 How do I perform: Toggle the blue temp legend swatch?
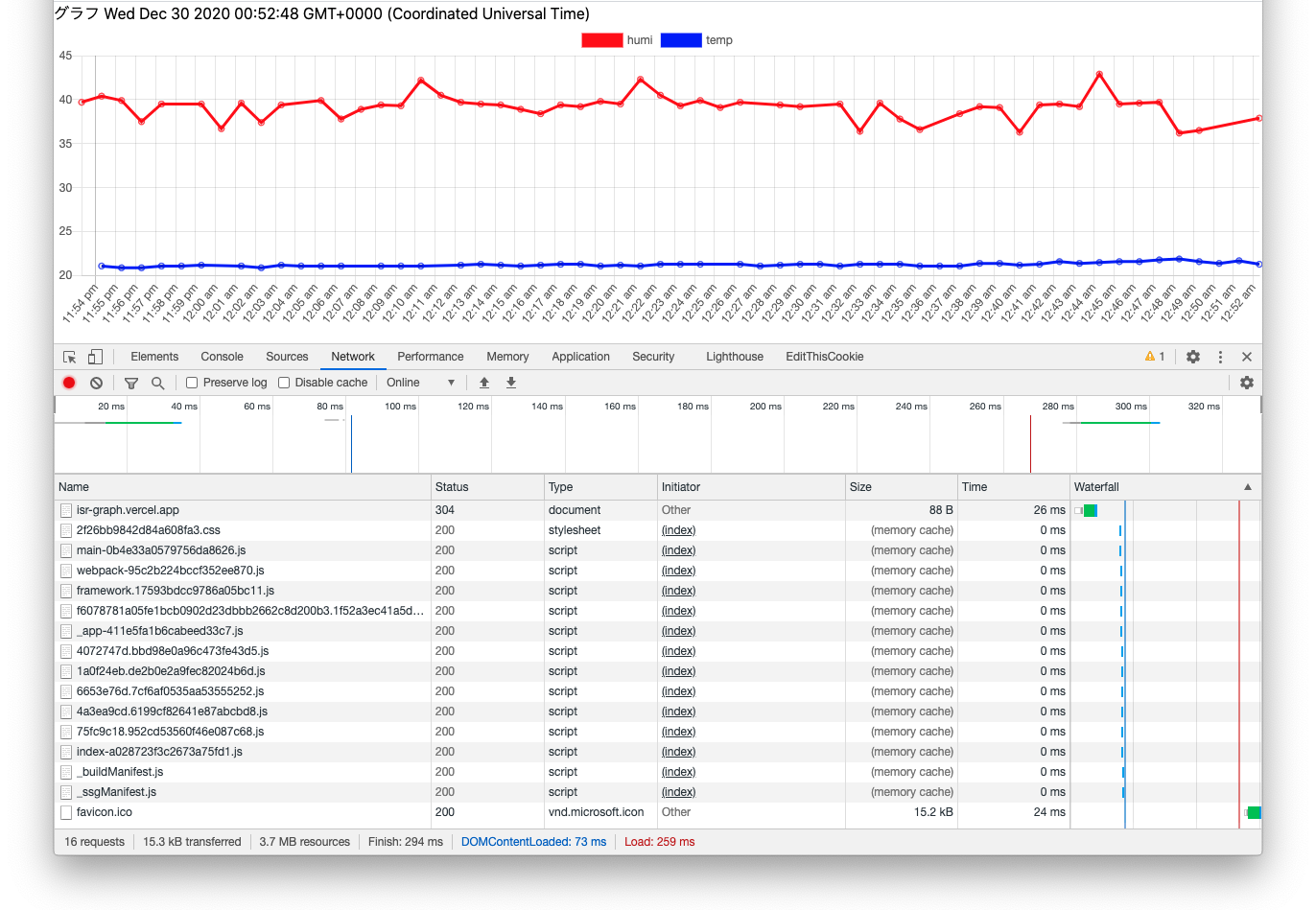pos(681,40)
